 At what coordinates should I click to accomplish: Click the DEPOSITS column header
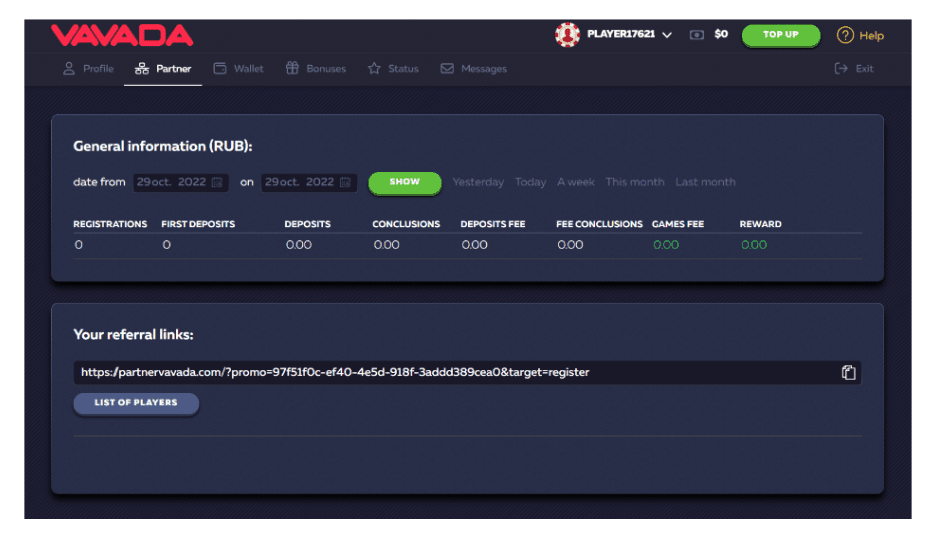(x=307, y=224)
